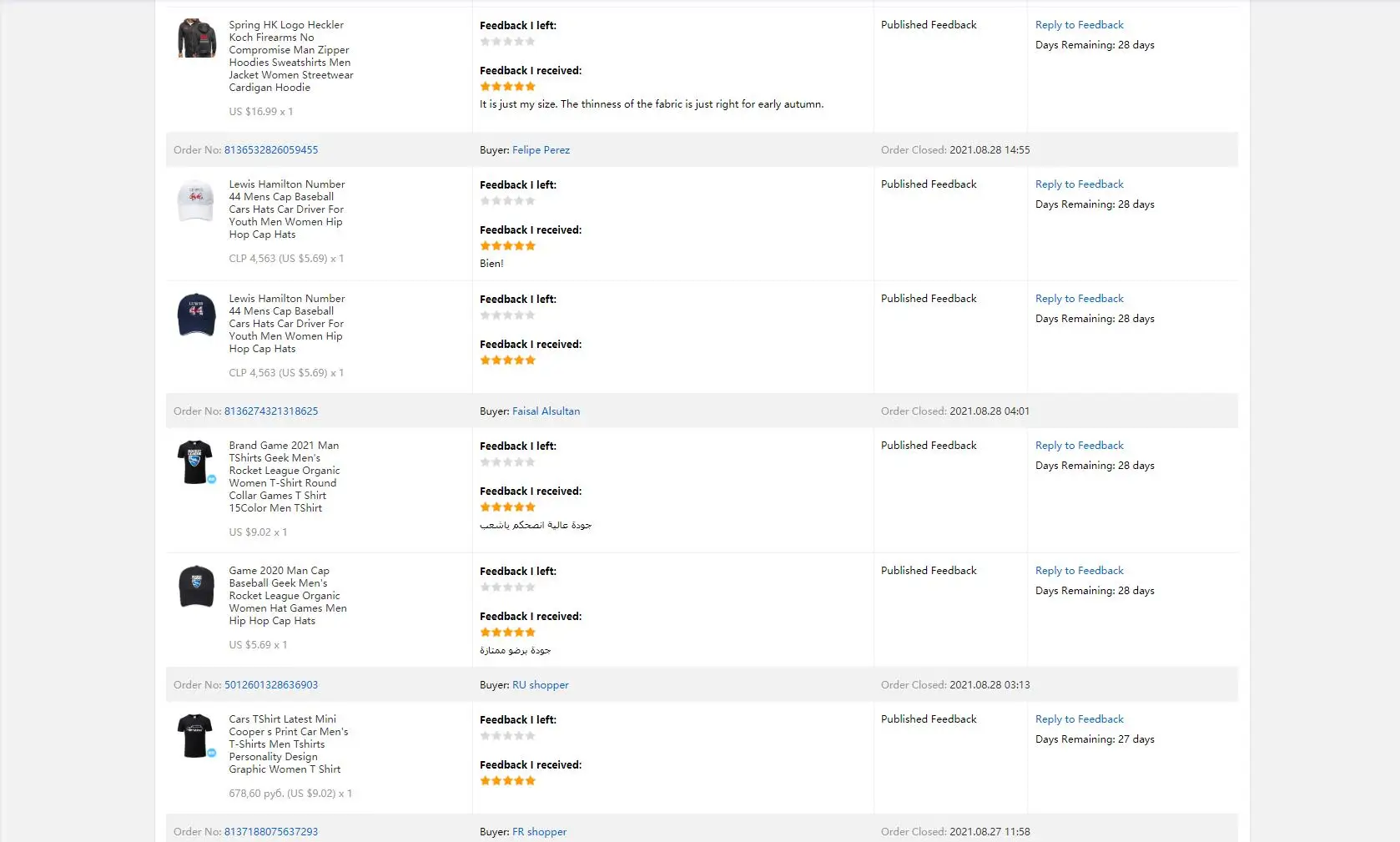1400x842 pixels.
Task: Click the navy Lewis Hamilton 44 cap image
Action: (x=196, y=314)
